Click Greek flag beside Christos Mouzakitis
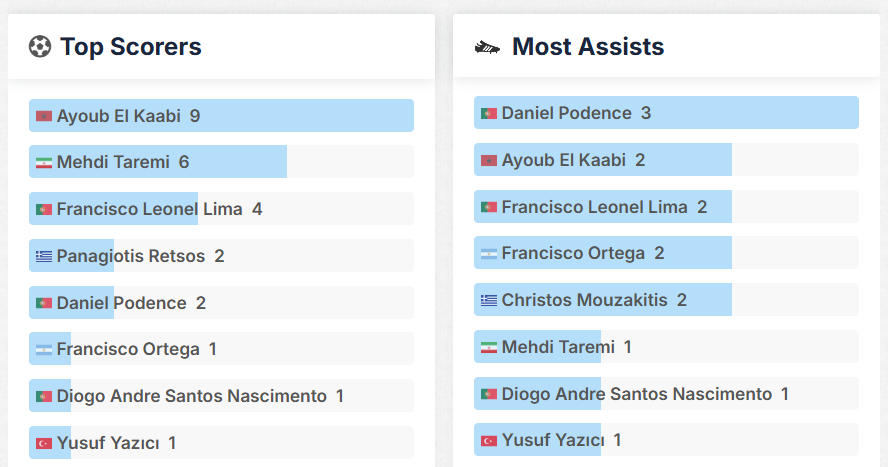 click(x=488, y=301)
